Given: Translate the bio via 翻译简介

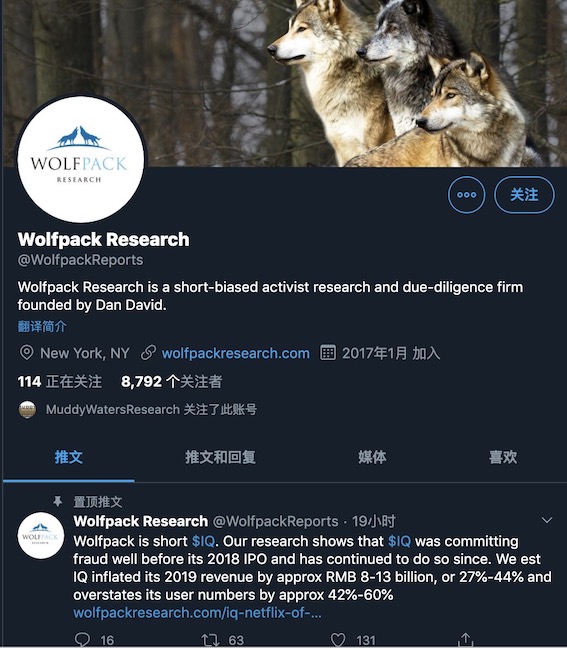Looking at the screenshot, I should [42, 327].
